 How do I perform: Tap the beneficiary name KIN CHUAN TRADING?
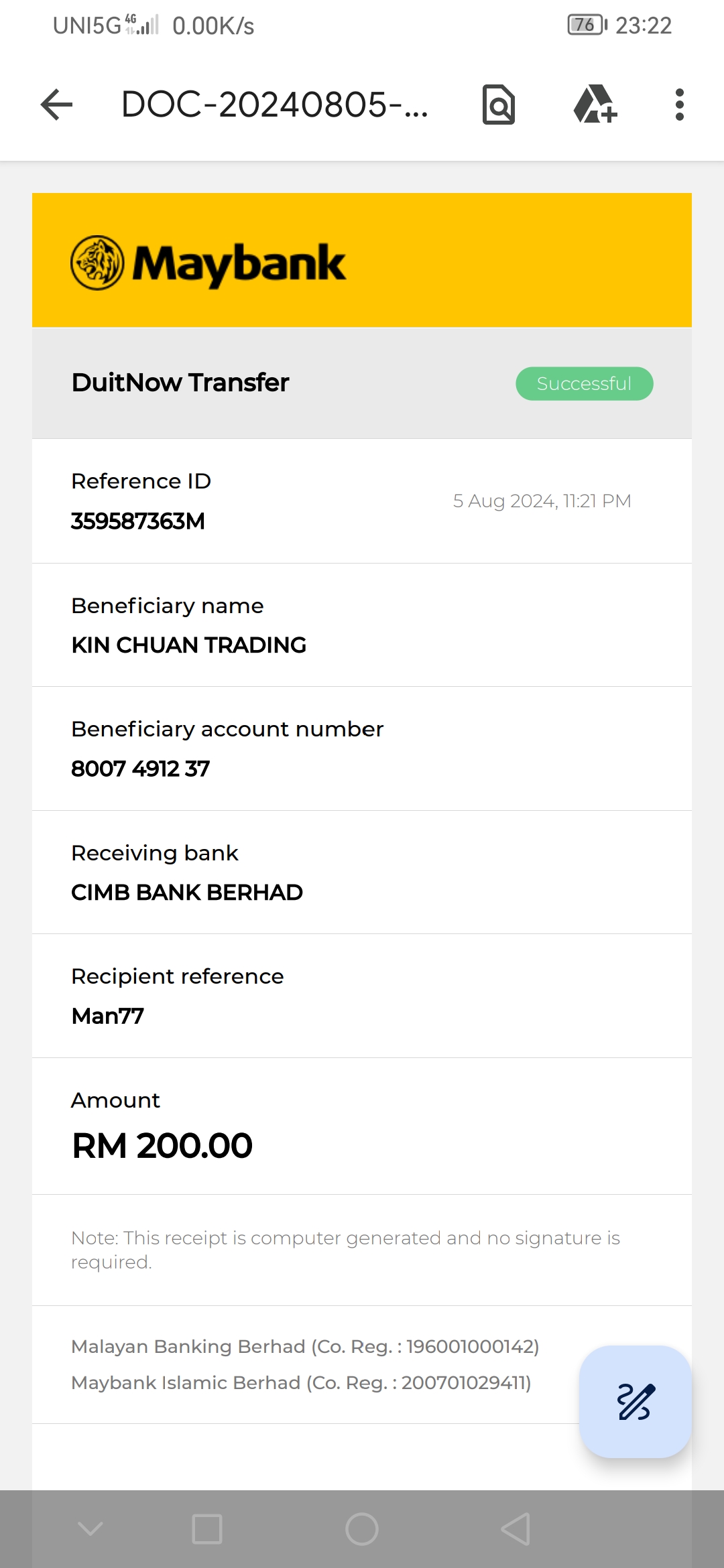tap(188, 645)
